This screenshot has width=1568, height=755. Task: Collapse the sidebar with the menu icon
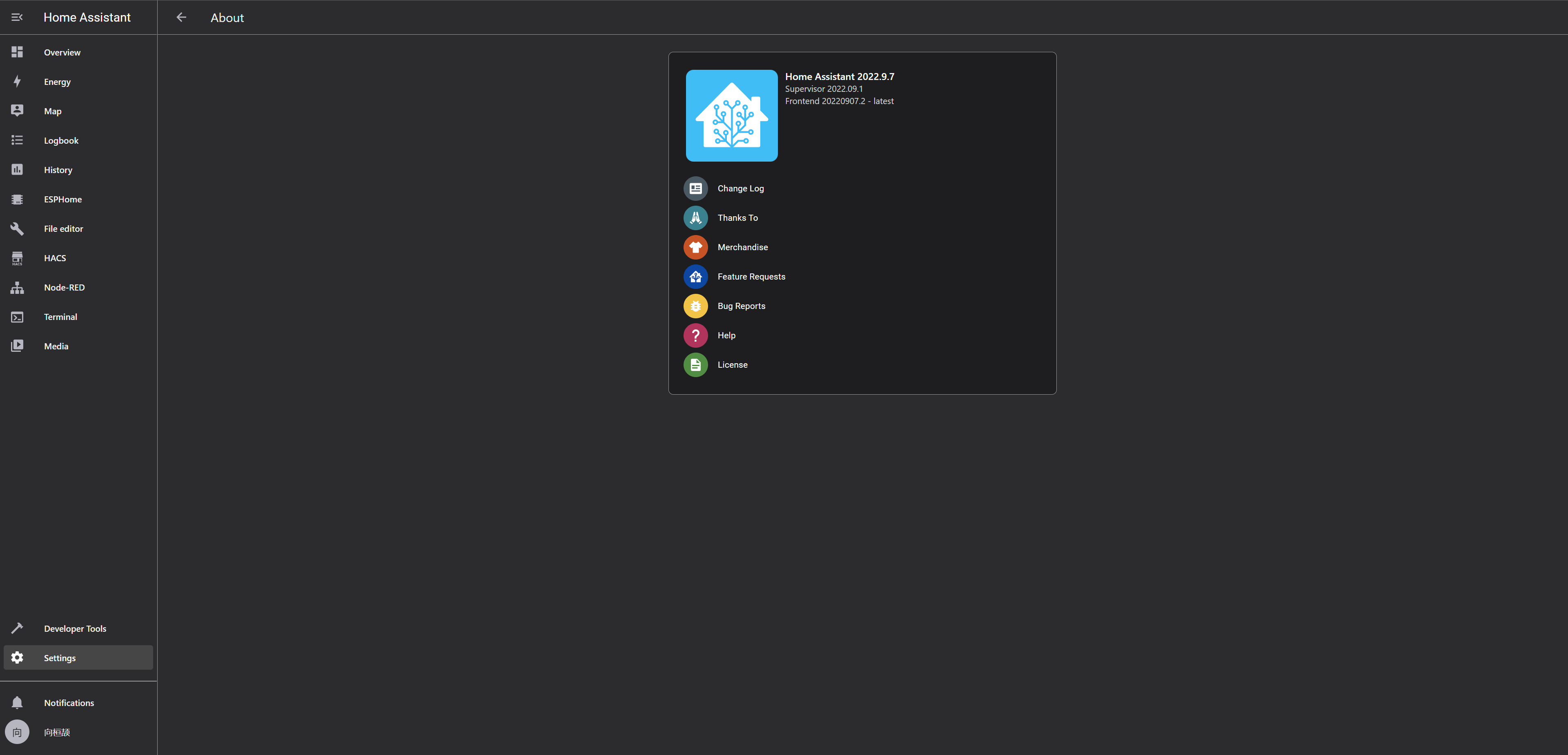coord(17,18)
